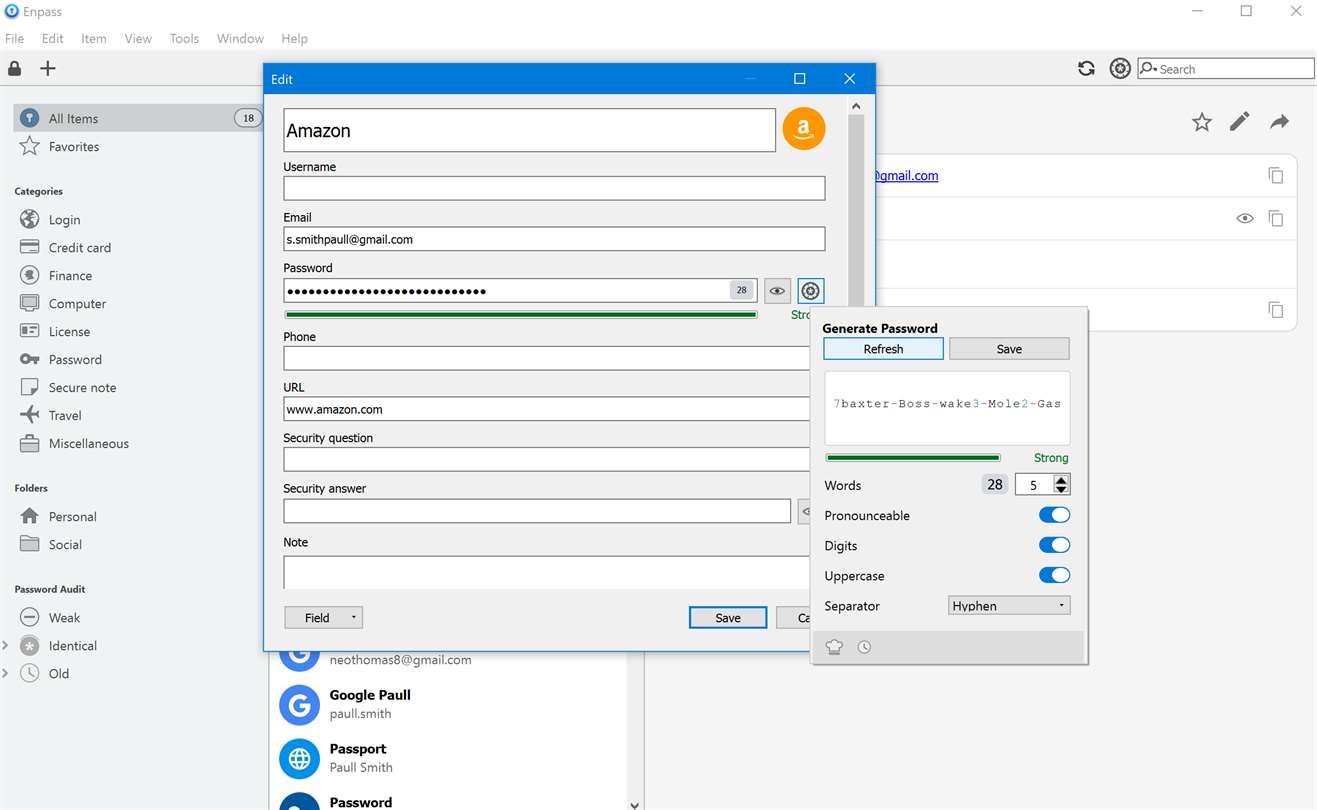Open the Help menu
Screen dimensions: 1317x810
click(x=294, y=39)
